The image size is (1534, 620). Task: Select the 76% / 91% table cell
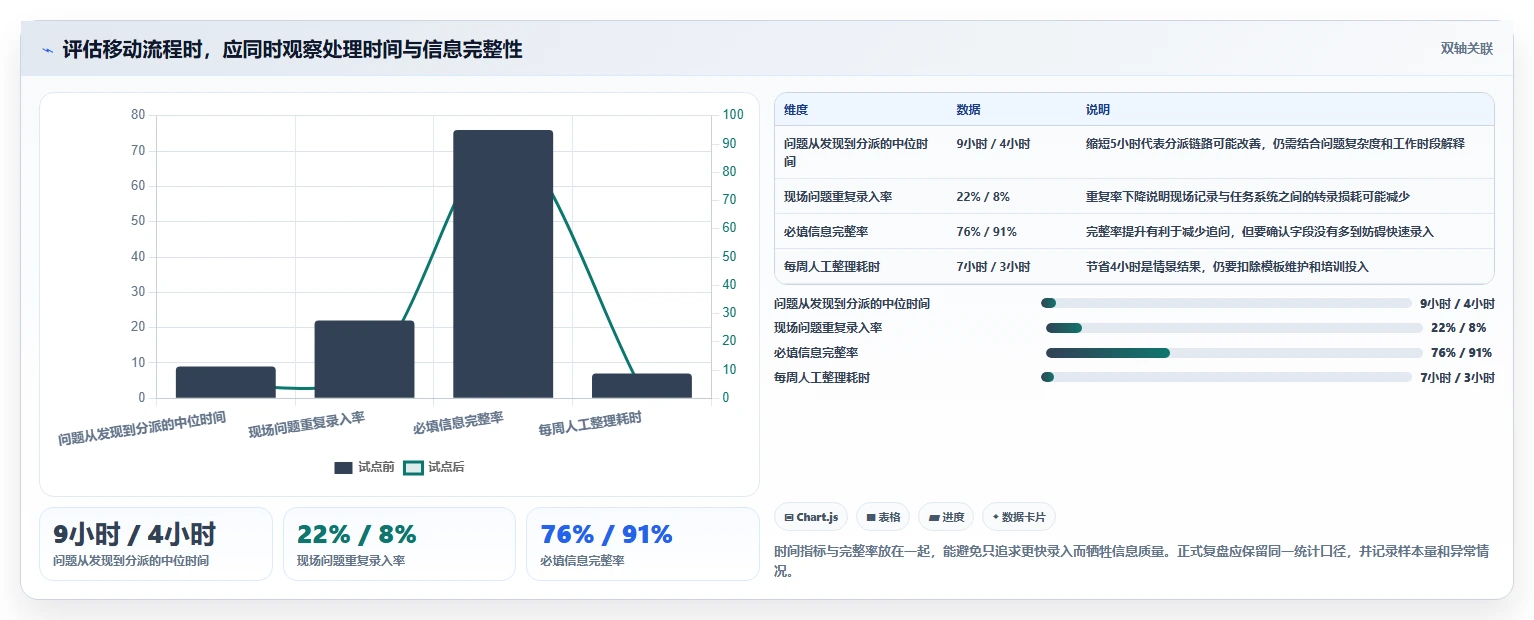coord(986,232)
